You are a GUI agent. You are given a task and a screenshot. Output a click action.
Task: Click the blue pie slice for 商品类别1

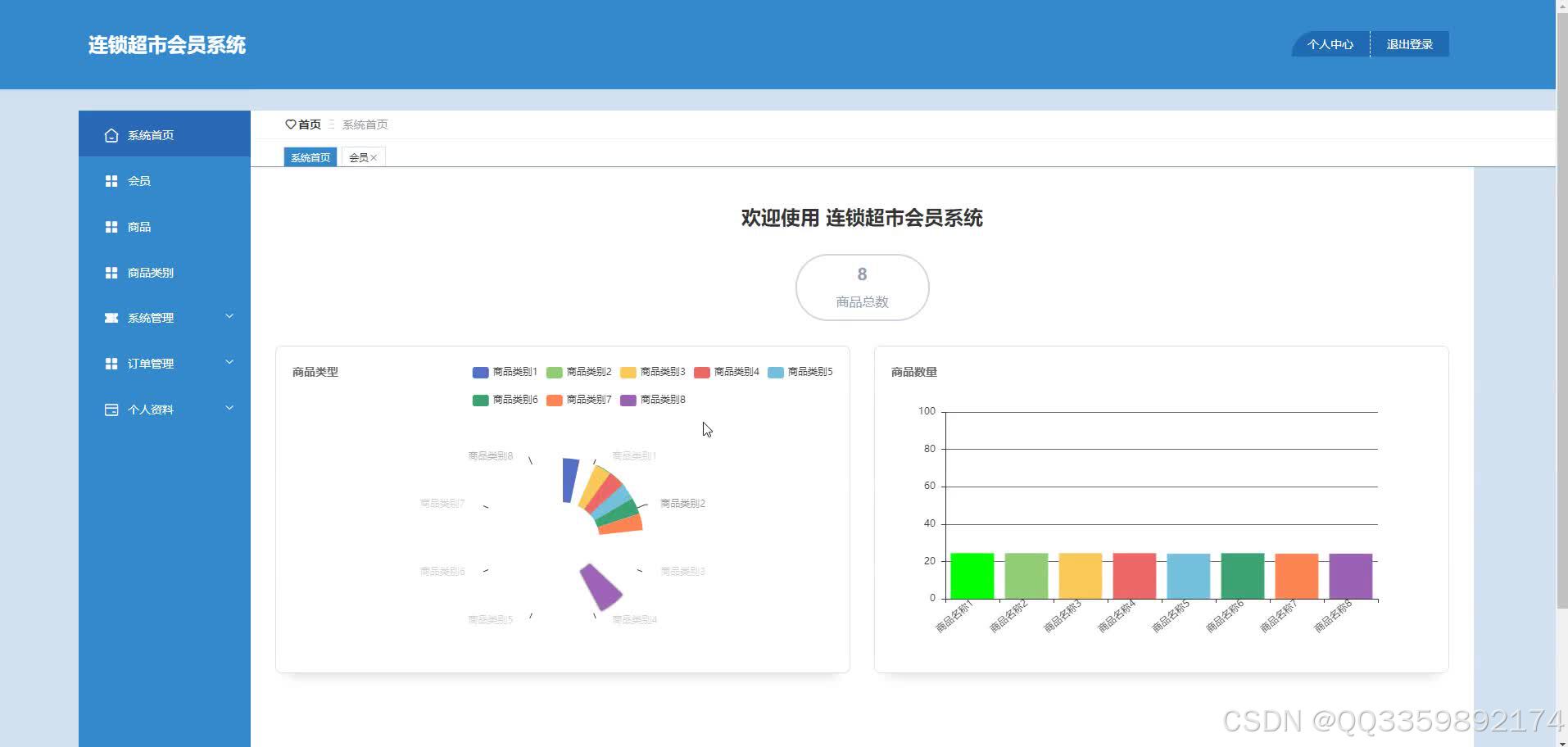coord(569,480)
